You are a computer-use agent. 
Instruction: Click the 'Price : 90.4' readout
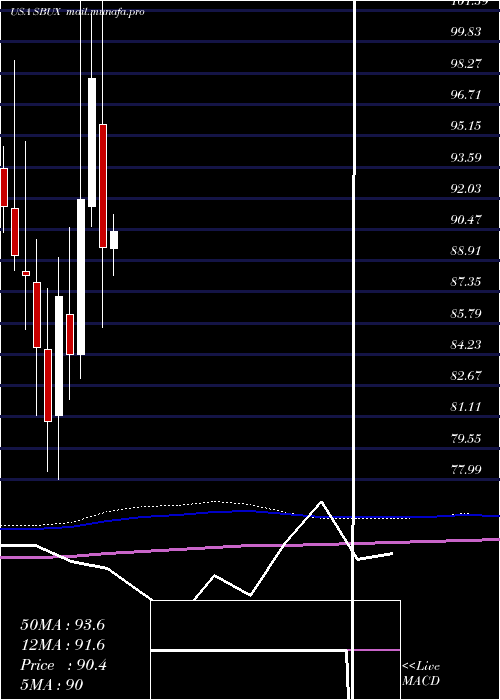63,665
